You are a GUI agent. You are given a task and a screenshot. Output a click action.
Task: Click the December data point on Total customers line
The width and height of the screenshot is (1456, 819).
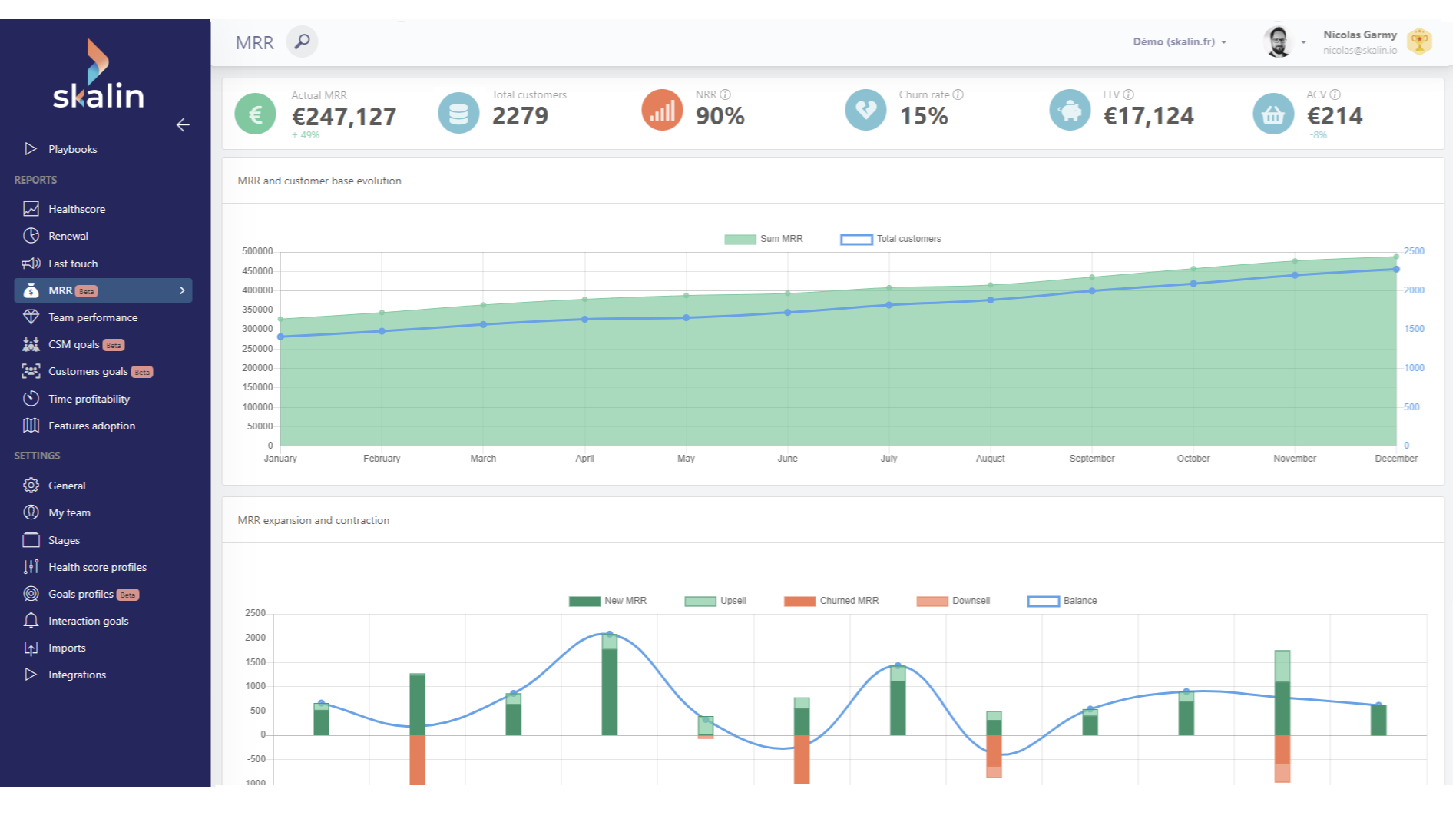[x=1396, y=270]
